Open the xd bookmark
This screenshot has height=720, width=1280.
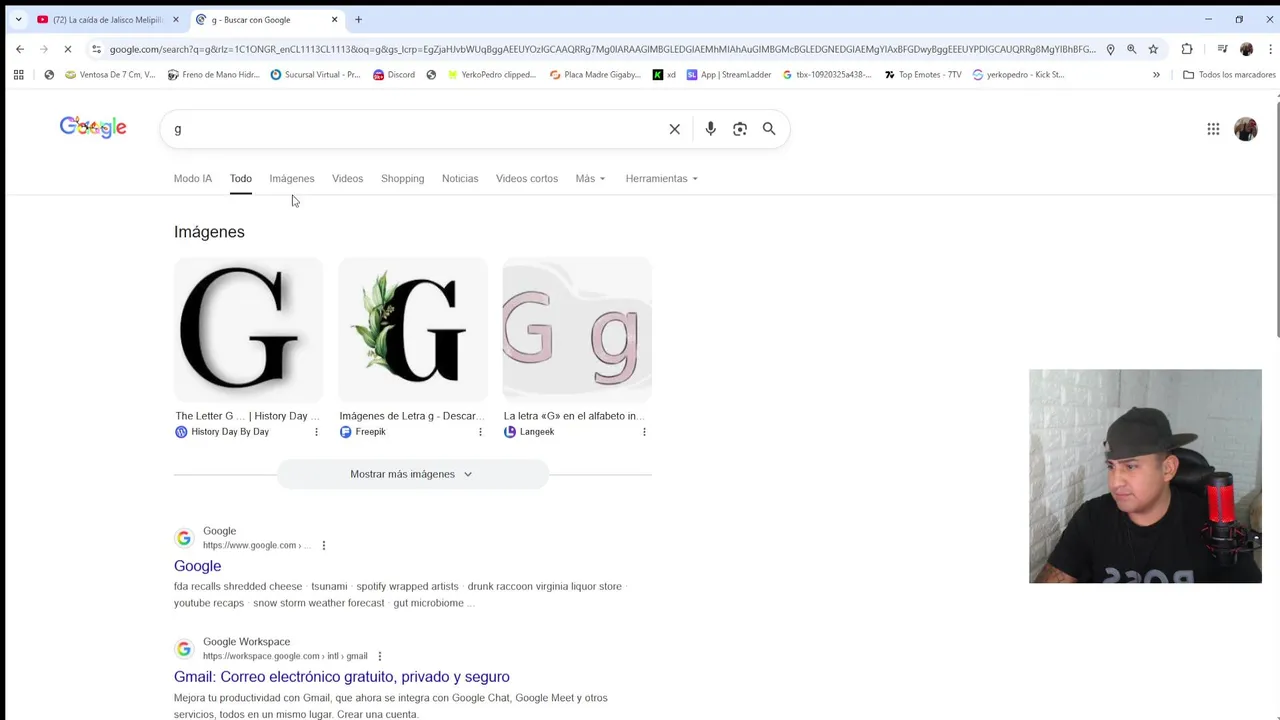(664, 74)
